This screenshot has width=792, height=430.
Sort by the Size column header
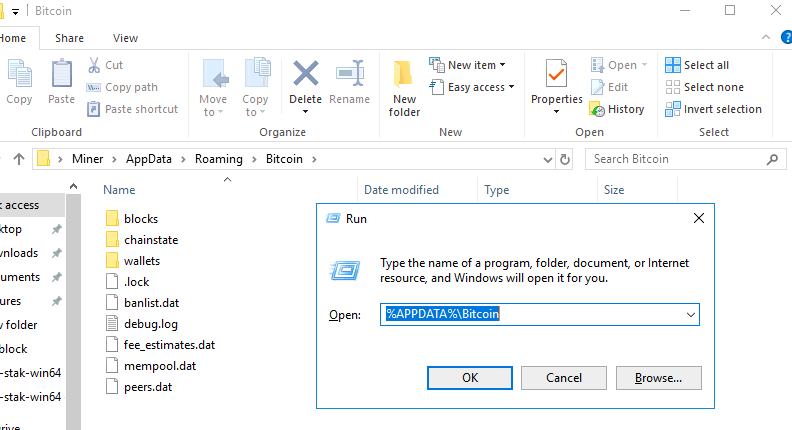[x=614, y=190]
